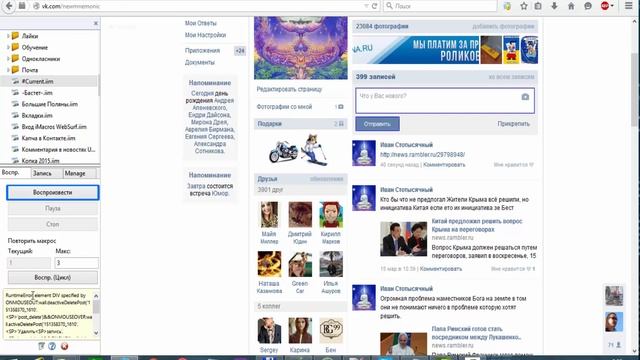Click the Что у Вас нового post field
The image size is (640, 360).
click(x=444, y=101)
